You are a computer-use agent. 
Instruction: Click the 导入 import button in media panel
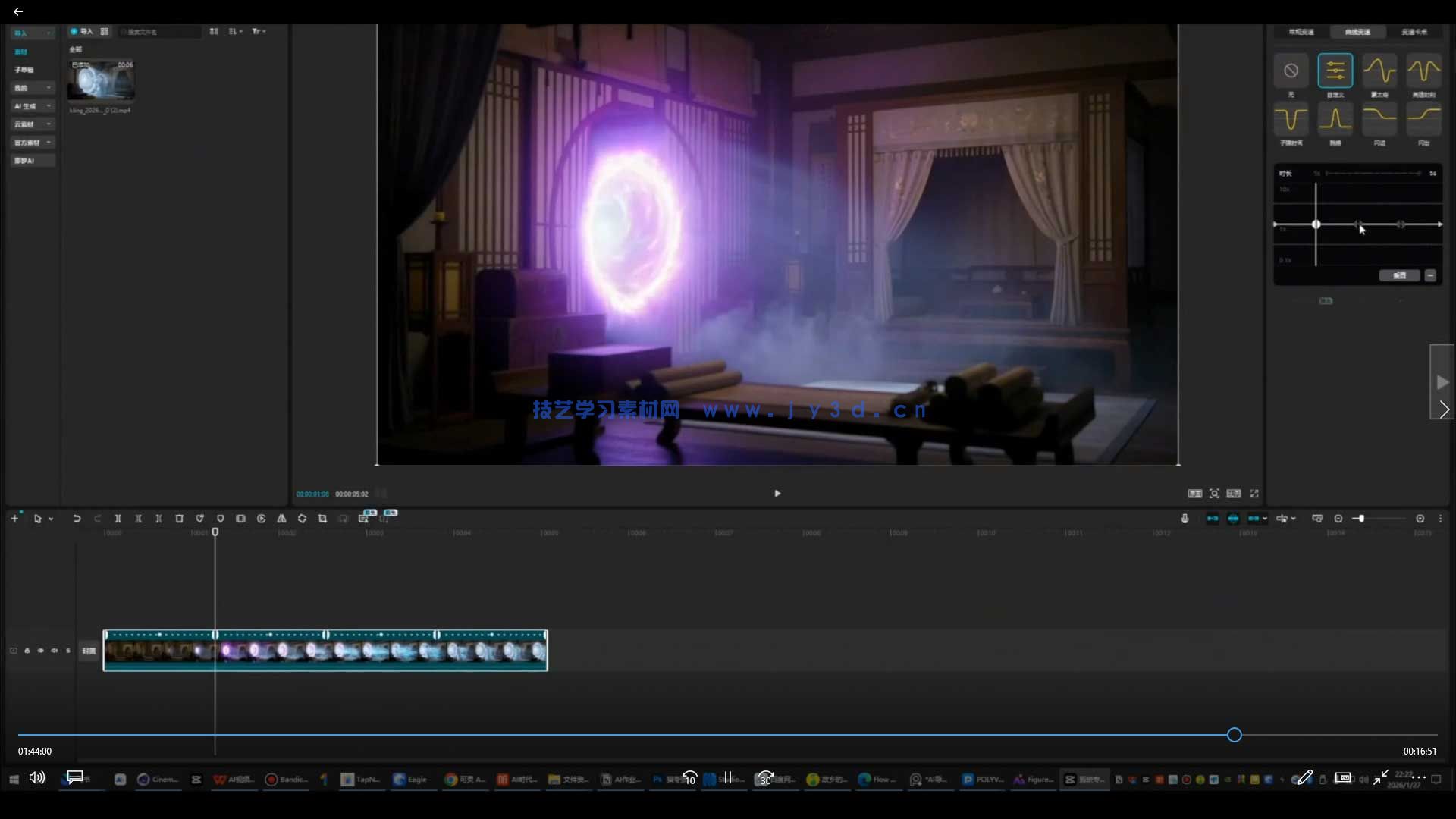point(82,32)
